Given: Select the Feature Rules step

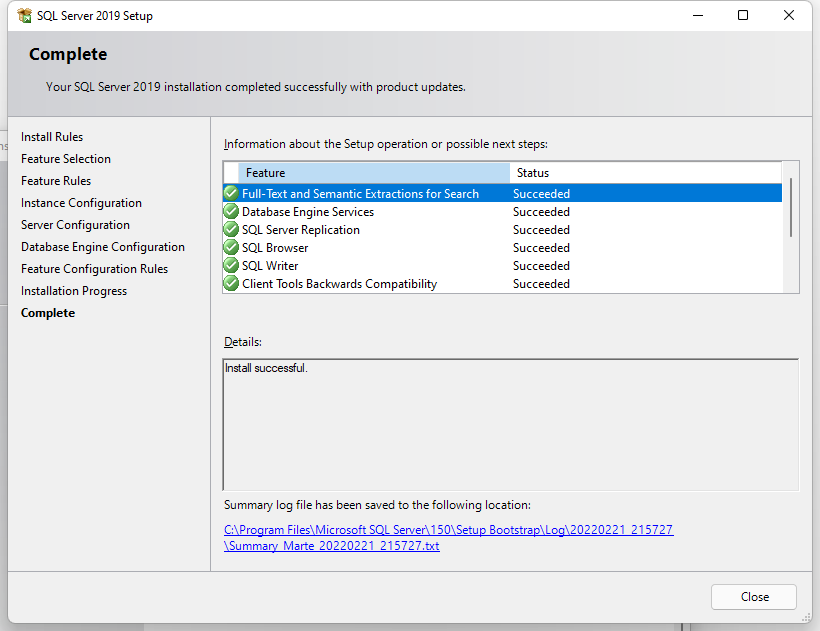Looking at the screenshot, I should (56, 181).
